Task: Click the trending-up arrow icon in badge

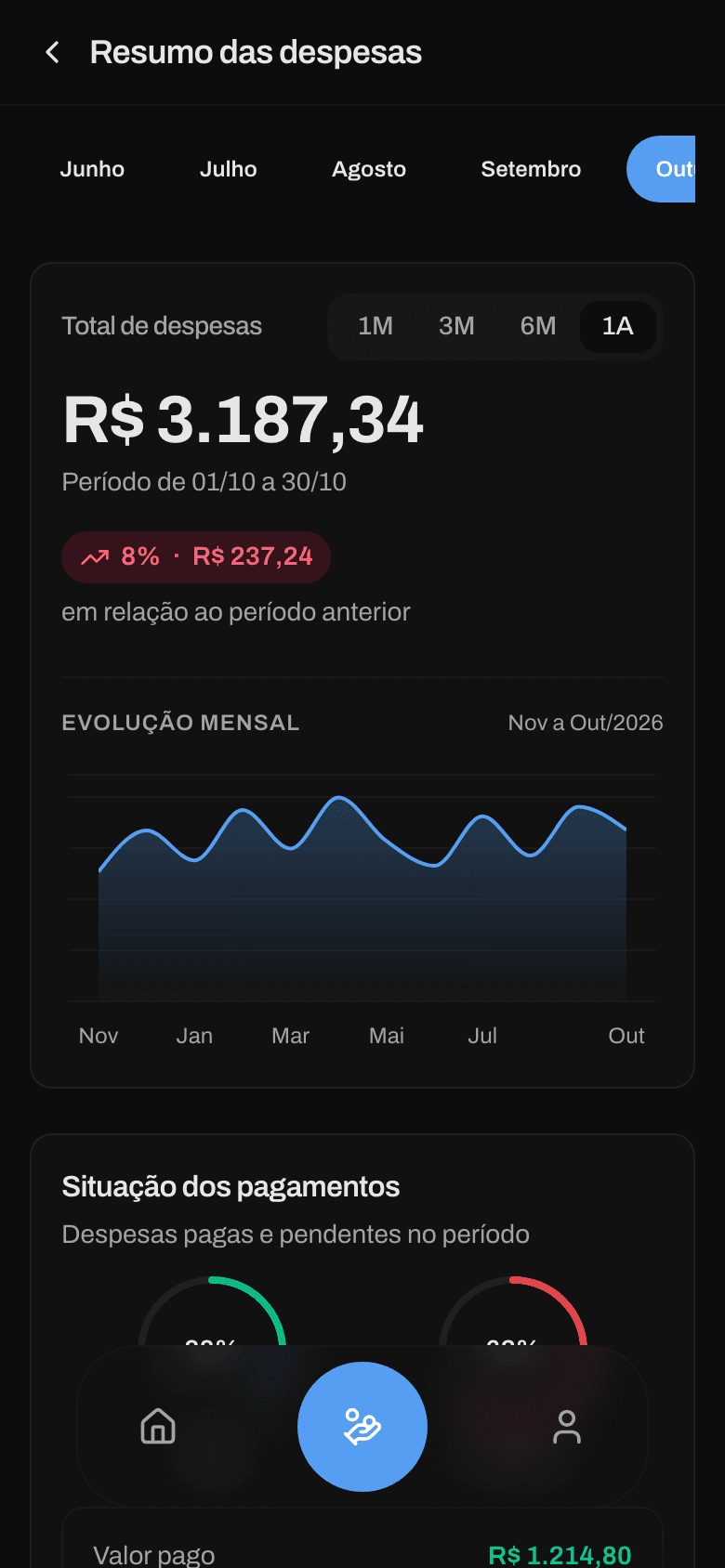Action: click(x=95, y=557)
